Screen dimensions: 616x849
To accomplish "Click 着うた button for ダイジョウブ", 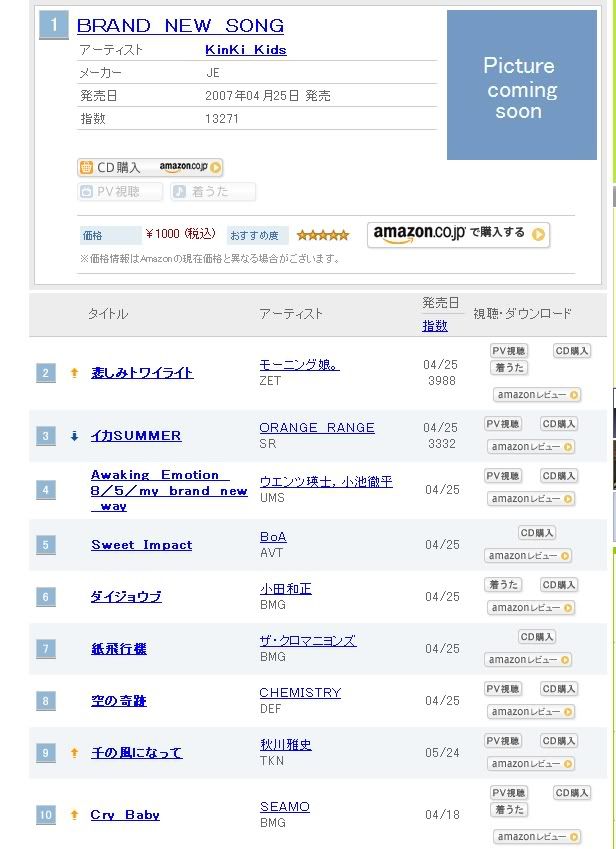I will coord(503,585).
